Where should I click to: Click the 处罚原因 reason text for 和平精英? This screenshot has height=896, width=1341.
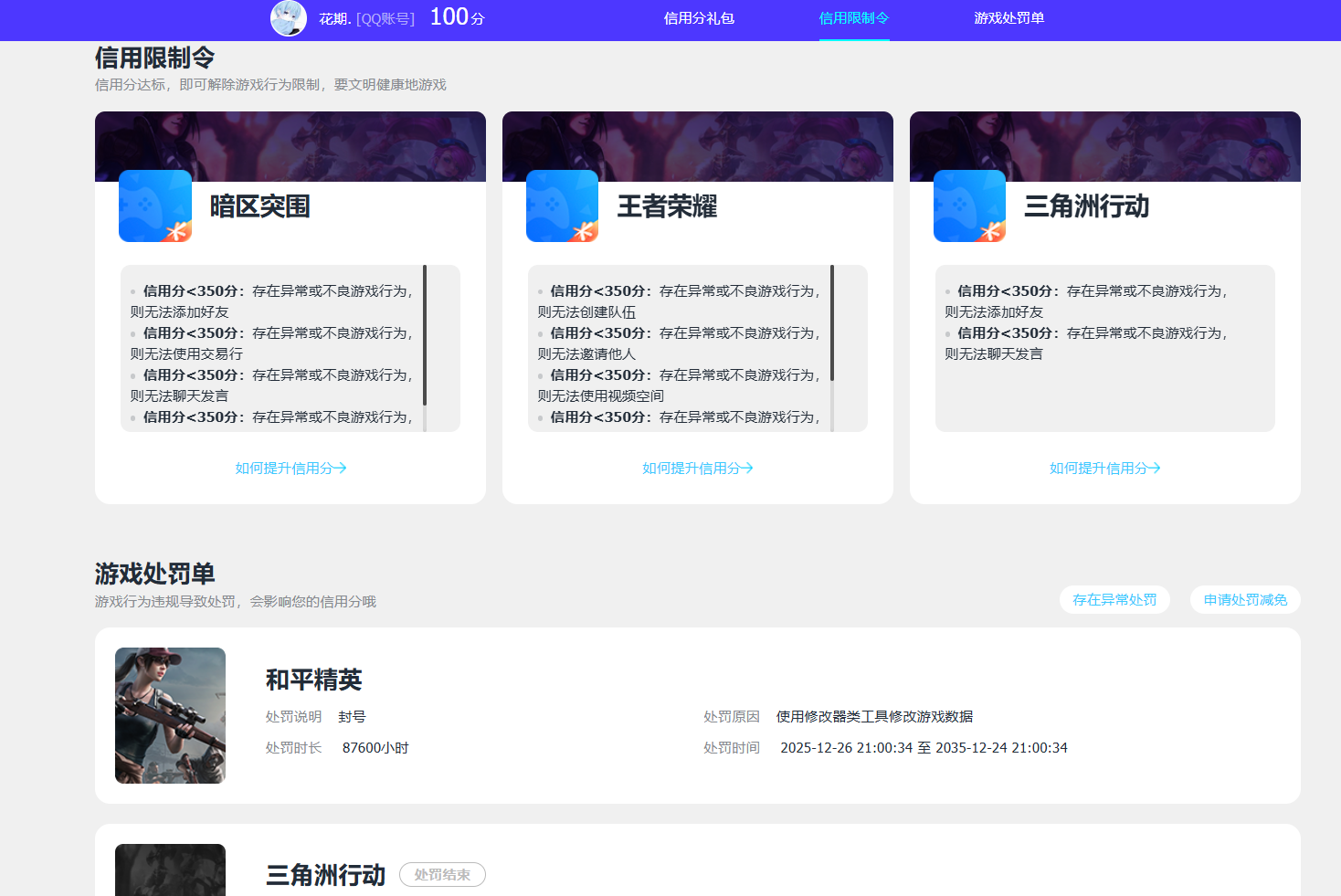[873, 716]
